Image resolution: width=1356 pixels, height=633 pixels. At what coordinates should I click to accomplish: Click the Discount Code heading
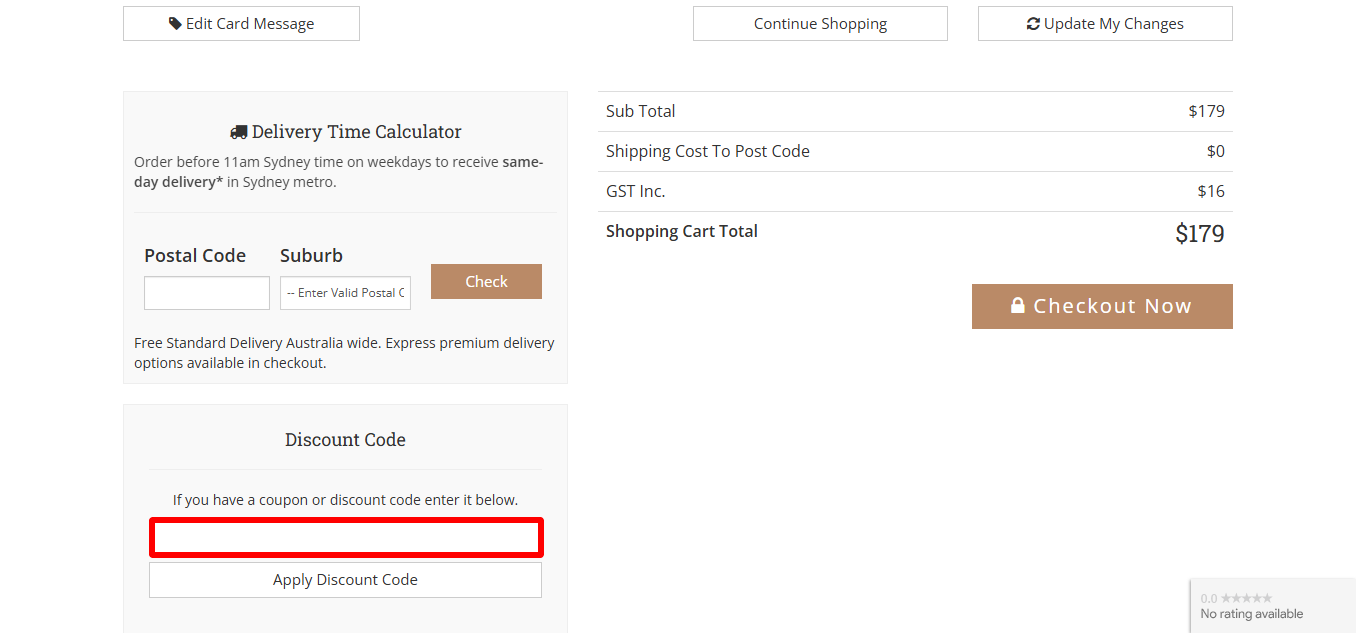pyautogui.click(x=345, y=440)
